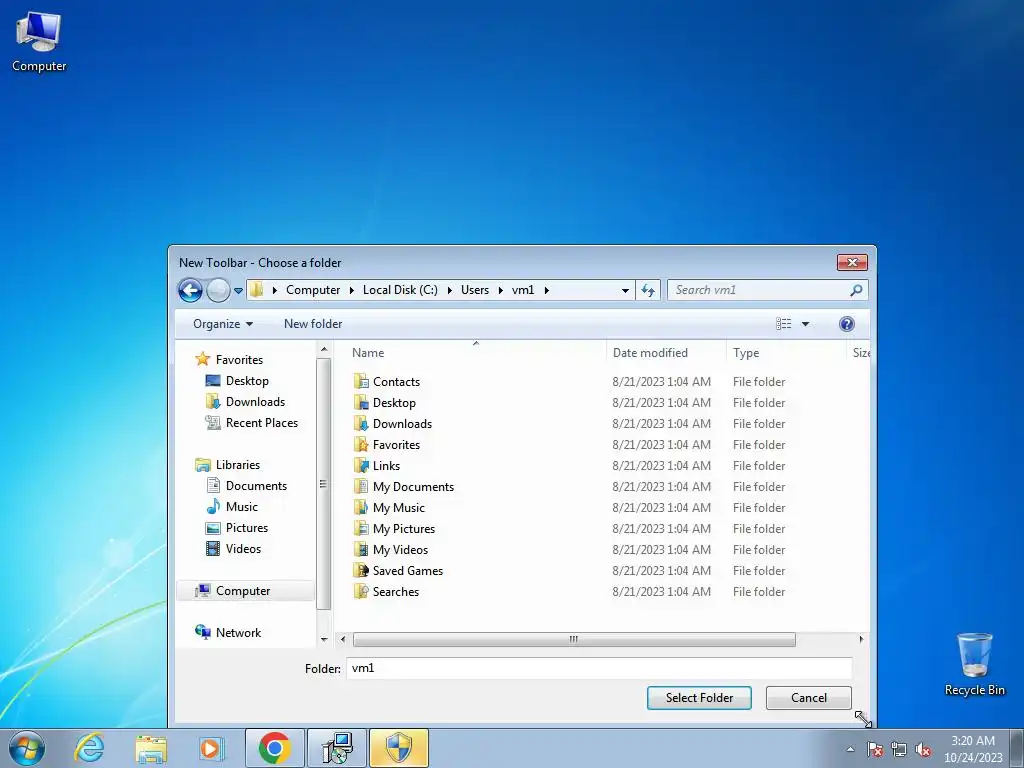Open the view options dropdown arrow

click(805, 324)
